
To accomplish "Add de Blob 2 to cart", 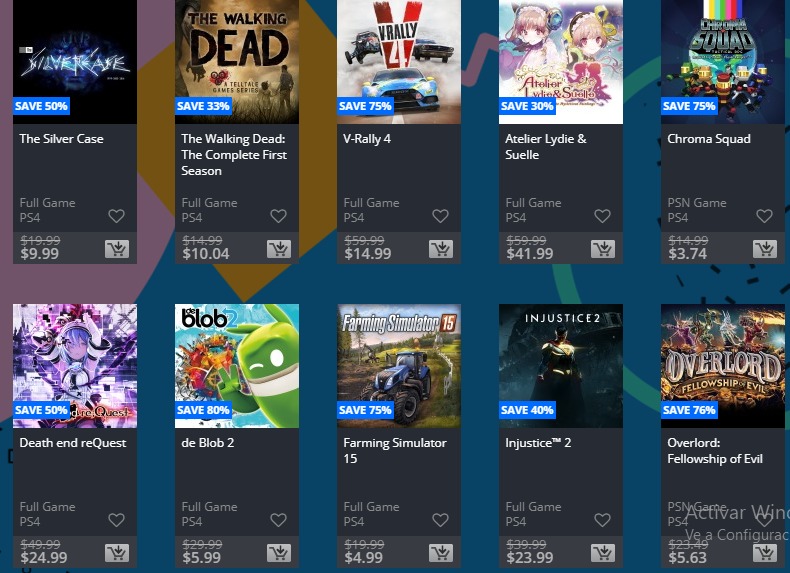I will [x=279, y=553].
